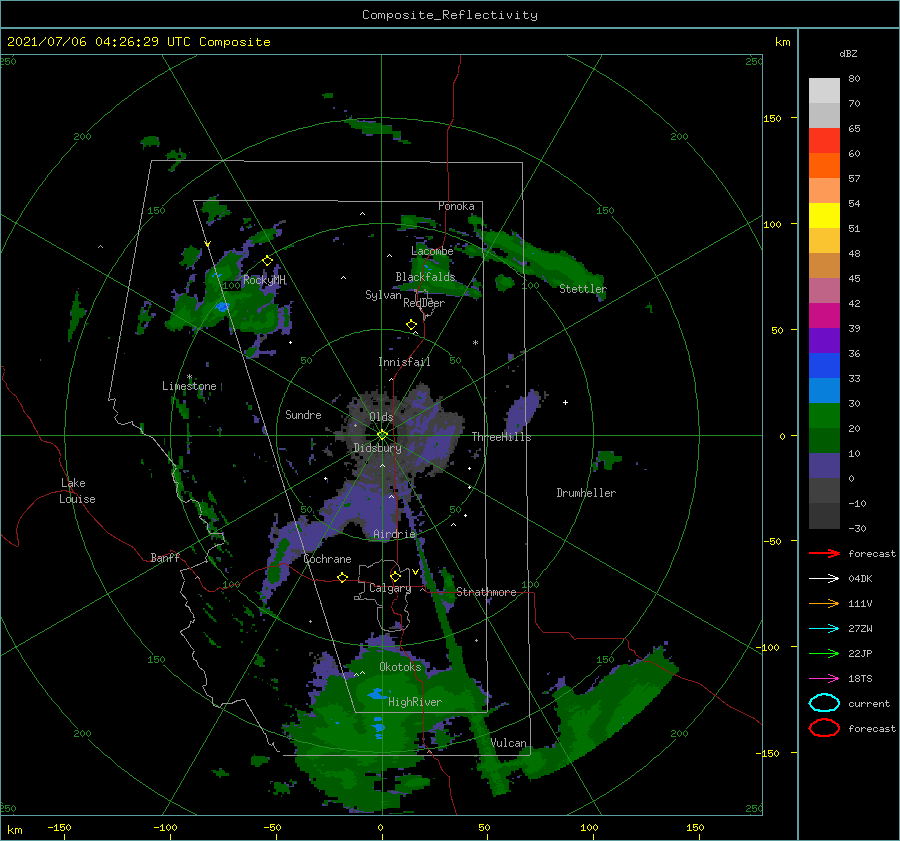
Task: Click the orange 111V arrow in legend
Action: coord(824,603)
